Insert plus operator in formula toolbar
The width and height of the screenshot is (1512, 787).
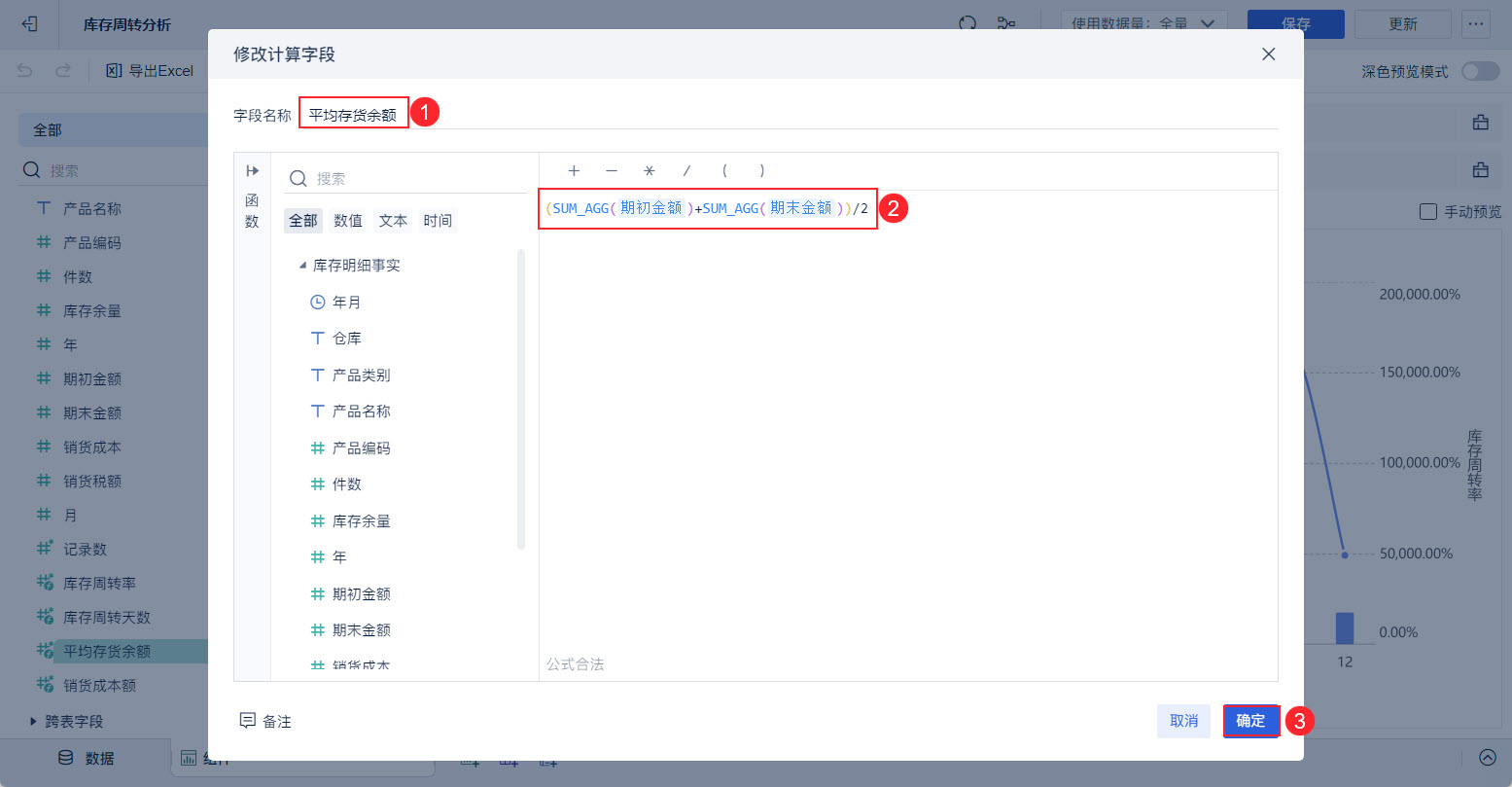(574, 170)
